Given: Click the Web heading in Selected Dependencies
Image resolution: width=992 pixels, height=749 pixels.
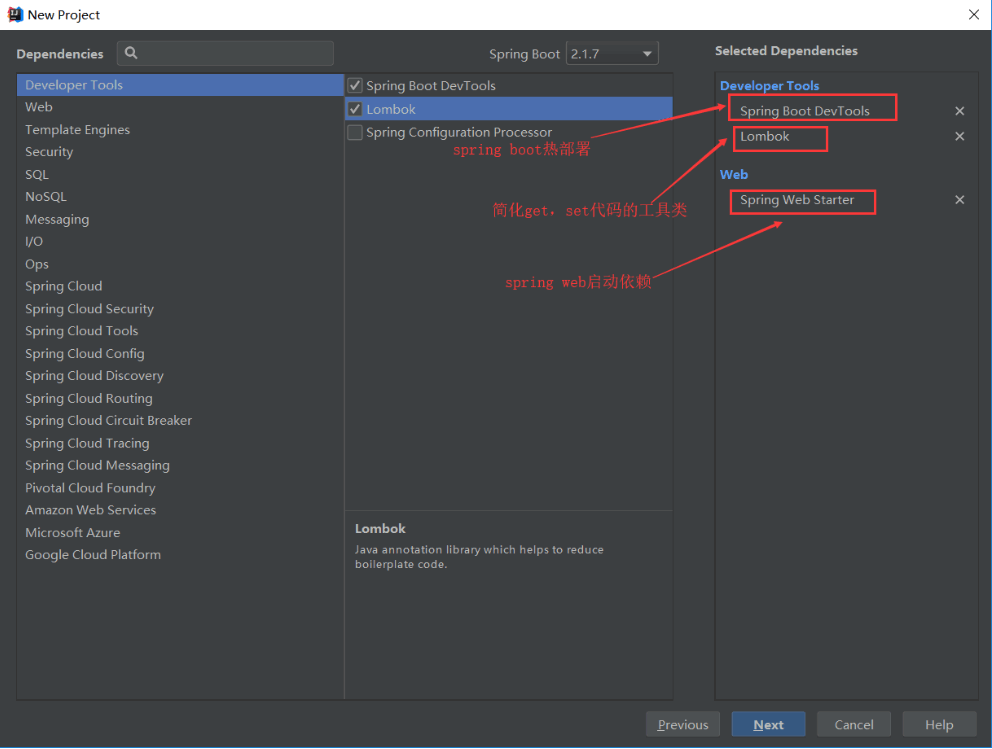Looking at the screenshot, I should coord(734,175).
